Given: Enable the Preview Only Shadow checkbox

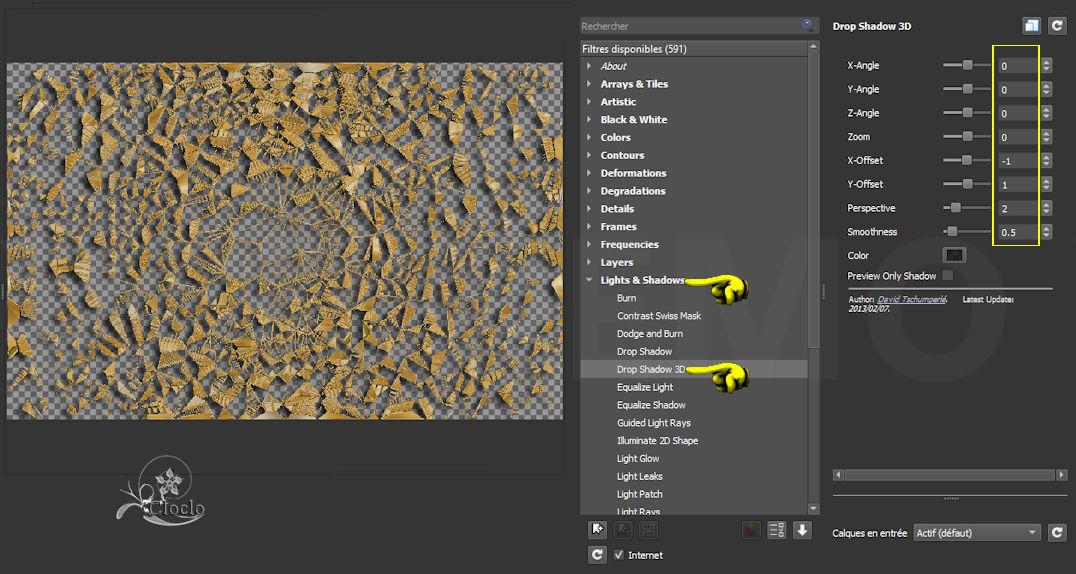Looking at the screenshot, I should (x=947, y=276).
